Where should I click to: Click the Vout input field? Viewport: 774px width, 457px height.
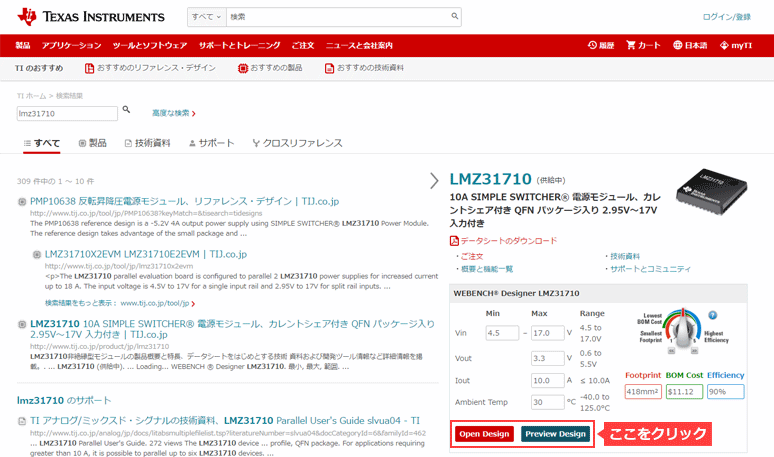[x=547, y=358]
